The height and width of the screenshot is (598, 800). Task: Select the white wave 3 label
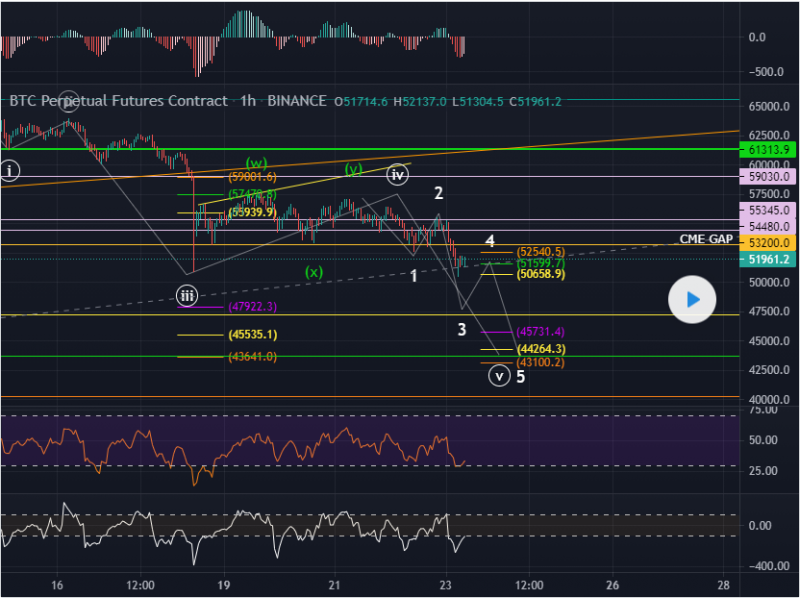point(462,329)
